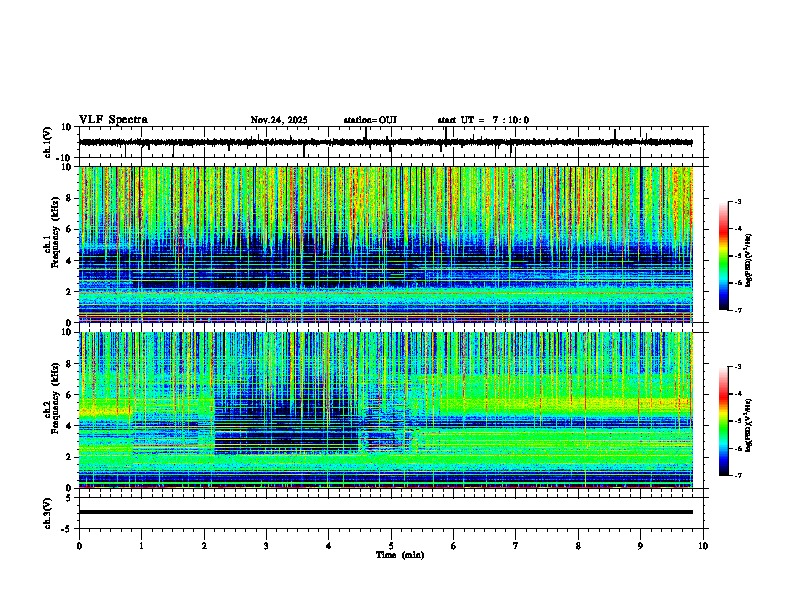Click the ch.1 colorbar "log(PSD)" label
792x612 pixels.
tap(749, 261)
